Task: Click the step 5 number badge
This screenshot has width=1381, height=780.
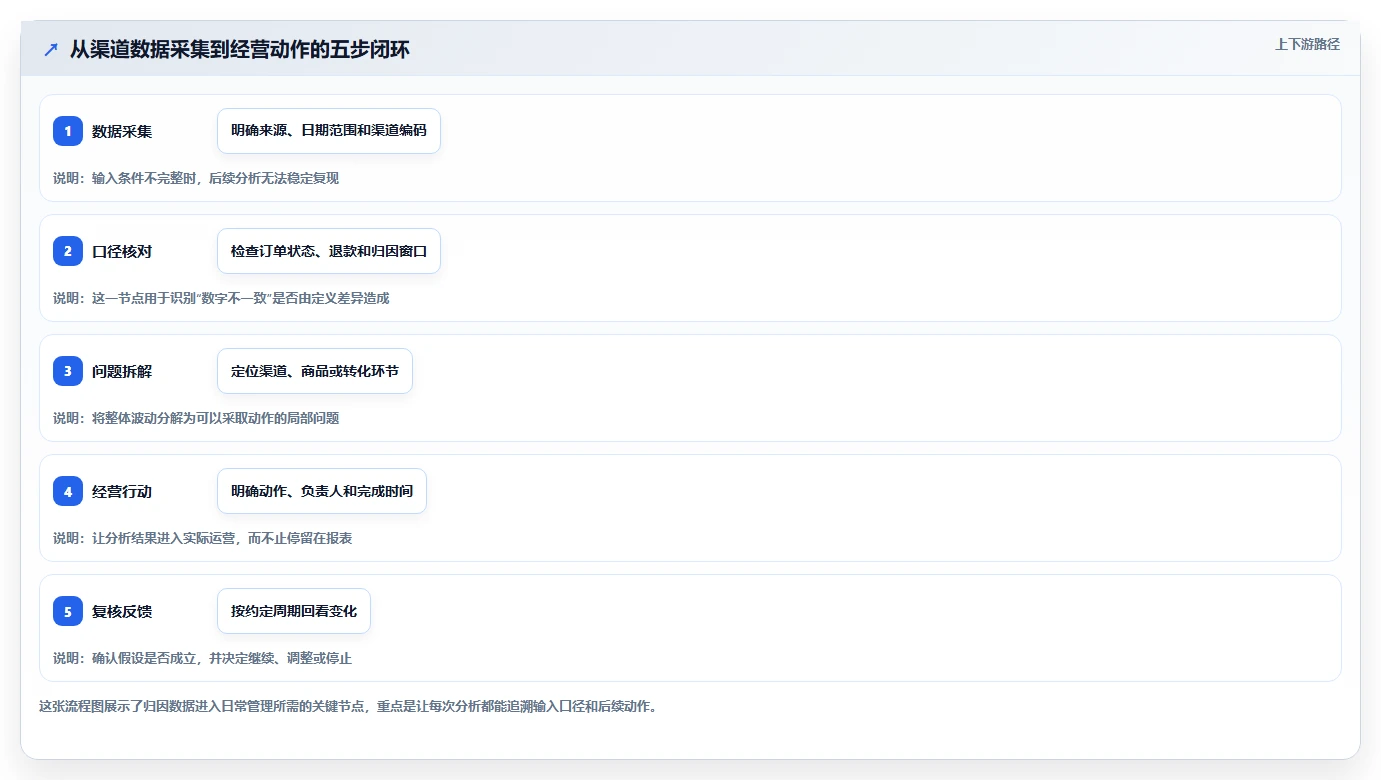Action: pos(68,611)
